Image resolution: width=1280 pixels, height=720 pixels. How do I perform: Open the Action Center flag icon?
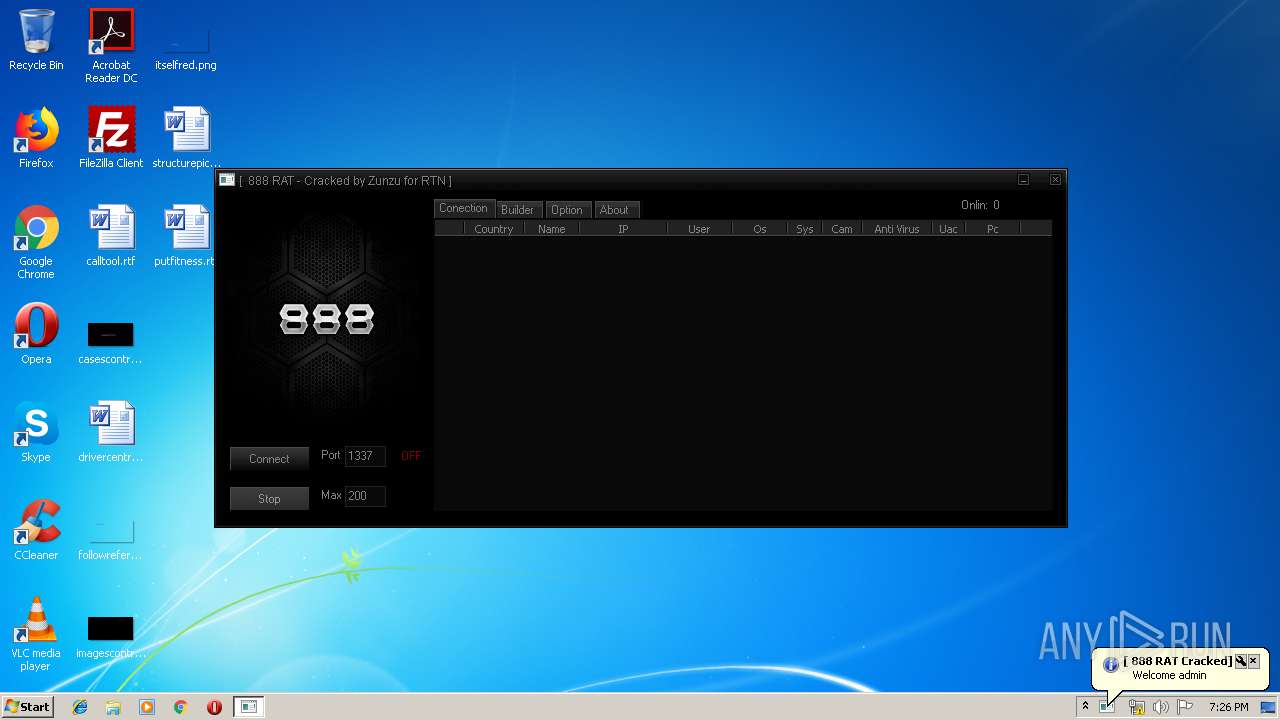pyautogui.click(x=1185, y=707)
